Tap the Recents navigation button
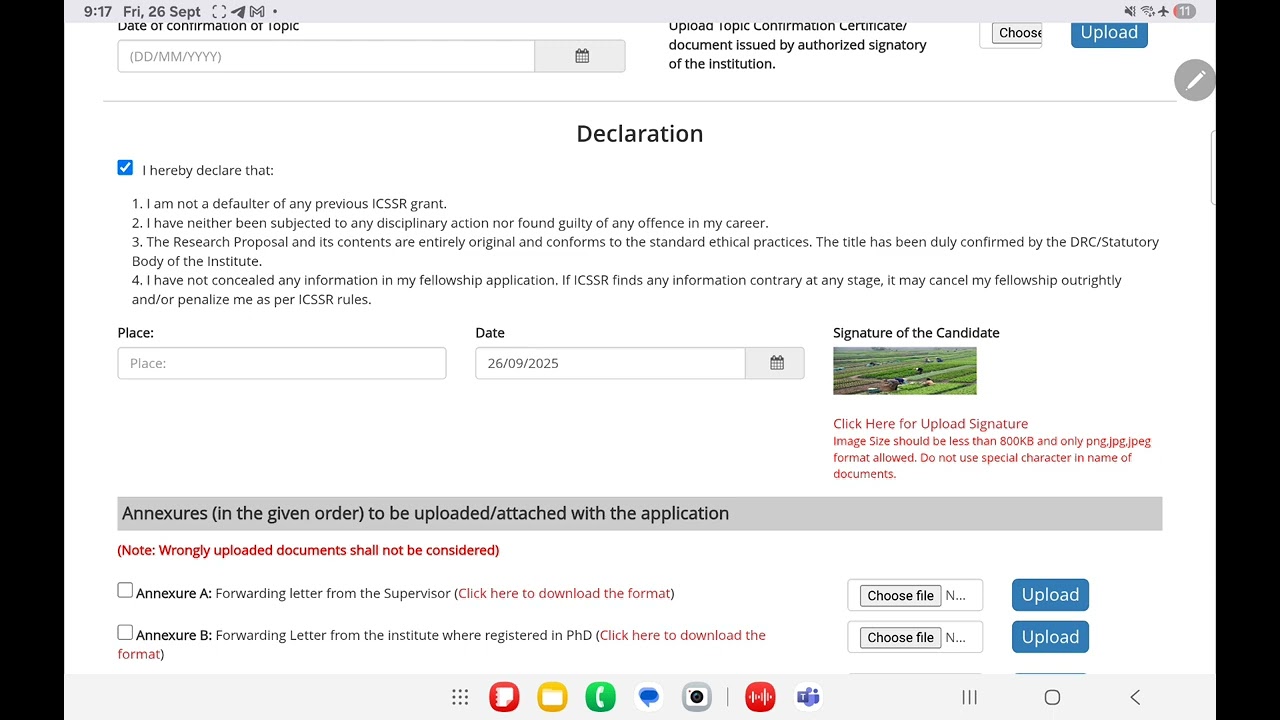Screen dimensions: 1280x720 pos(969,697)
